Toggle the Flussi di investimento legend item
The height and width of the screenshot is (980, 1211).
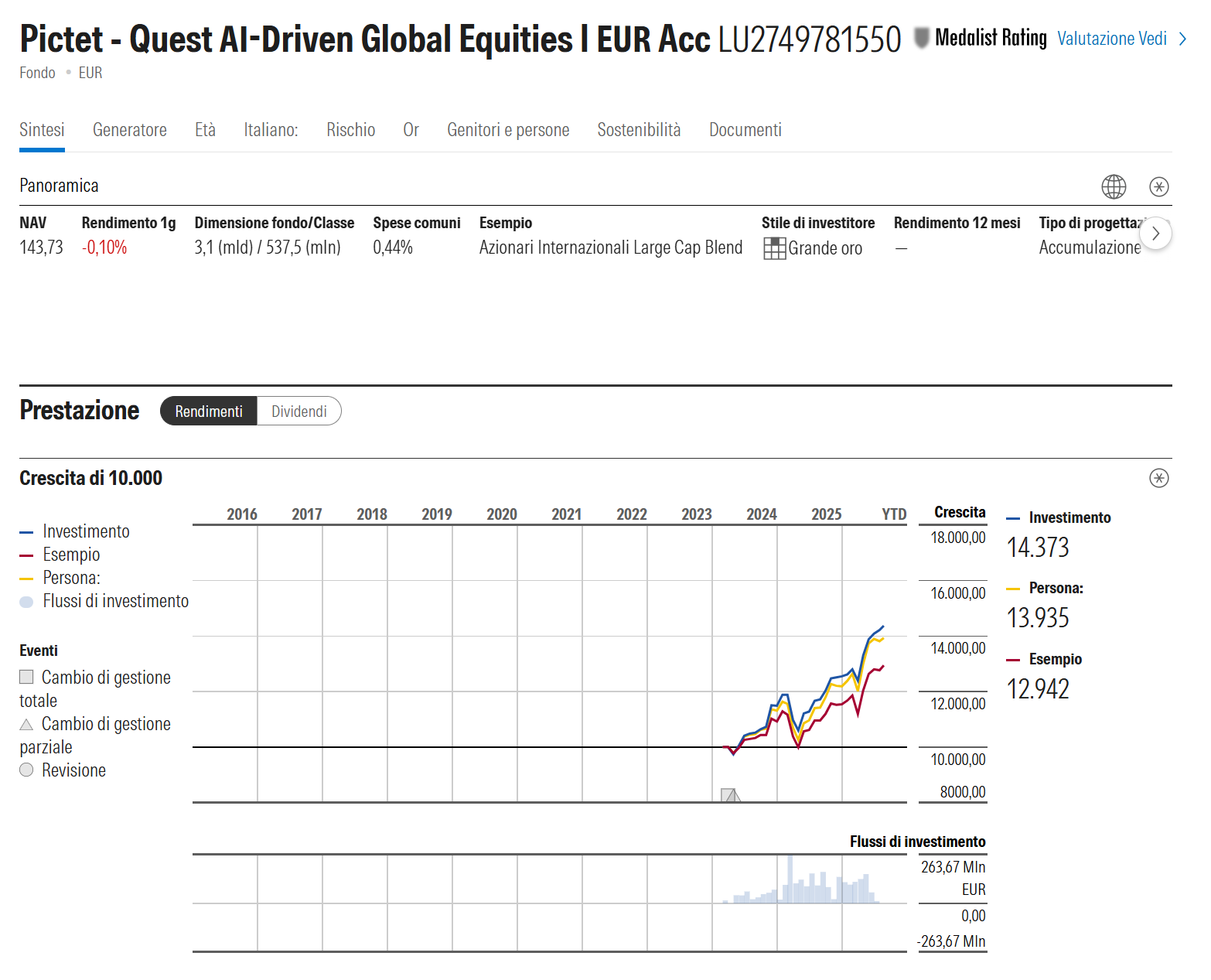104,601
